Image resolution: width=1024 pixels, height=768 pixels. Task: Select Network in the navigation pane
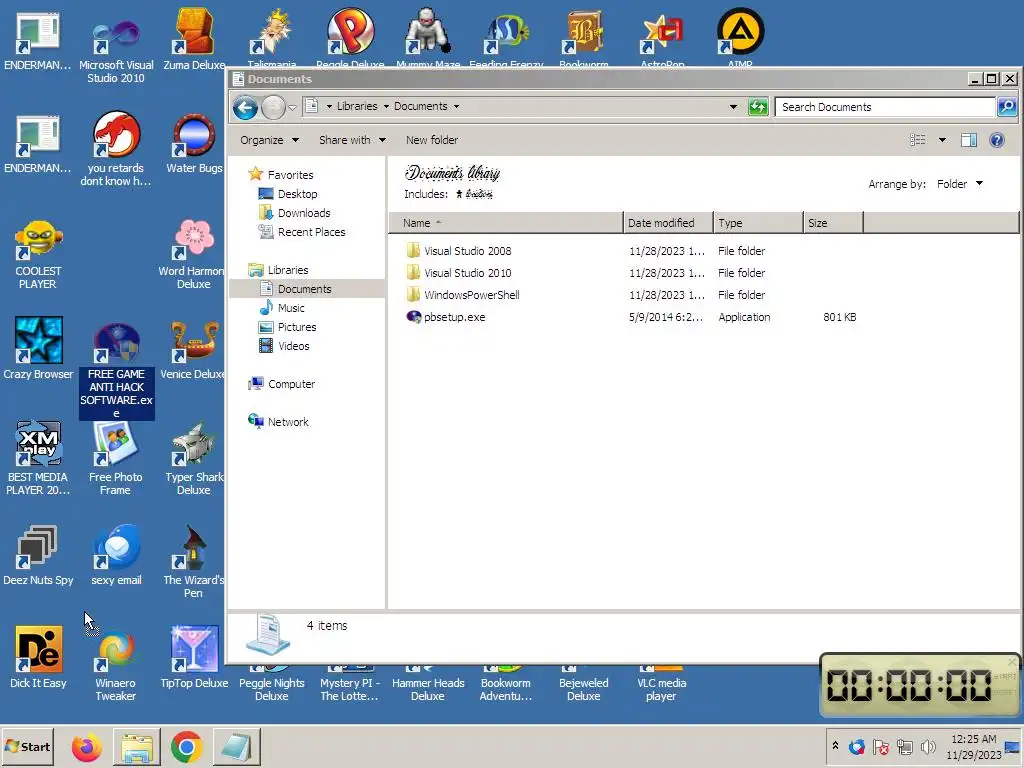[278, 422]
